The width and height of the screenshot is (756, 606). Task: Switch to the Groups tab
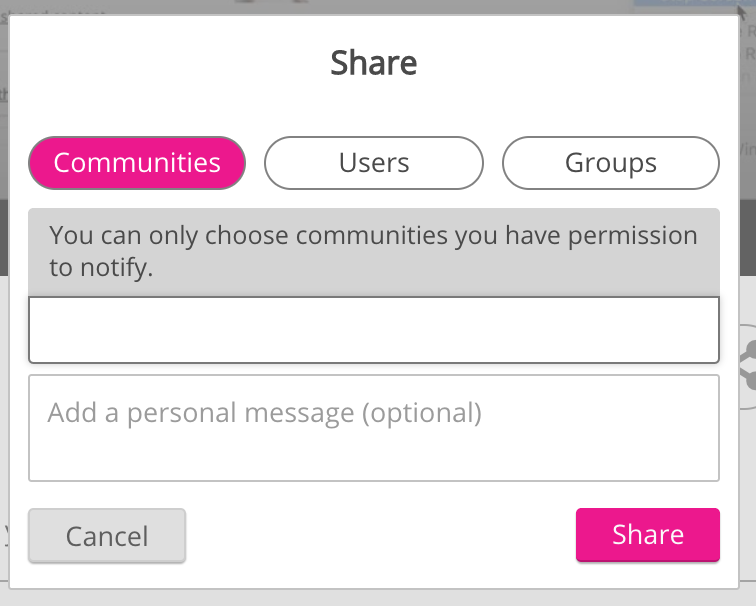pyautogui.click(x=610, y=163)
